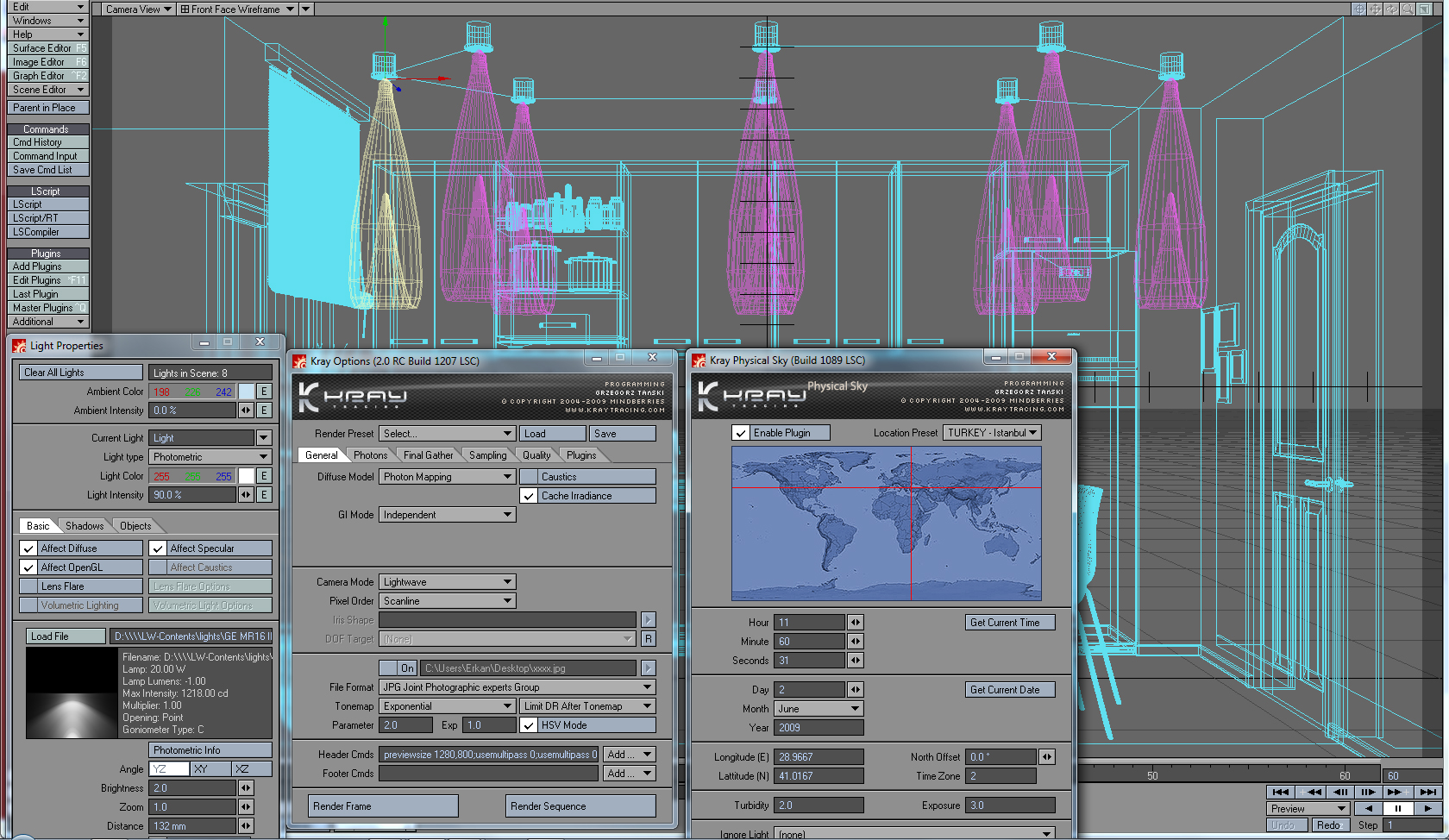Click the Light Color swatch

tap(247, 476)
